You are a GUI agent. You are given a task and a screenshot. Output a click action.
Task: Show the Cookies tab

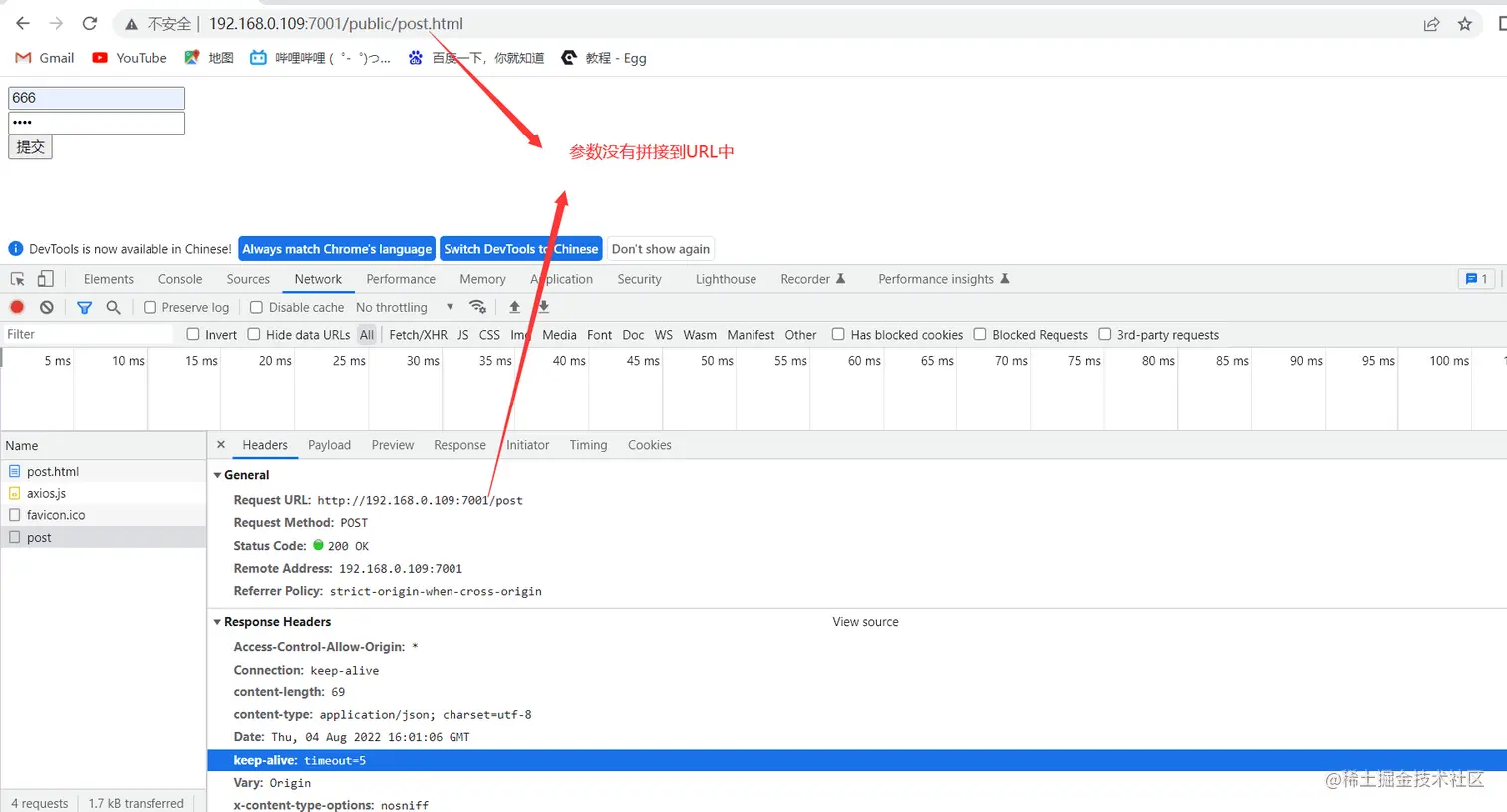650,445
